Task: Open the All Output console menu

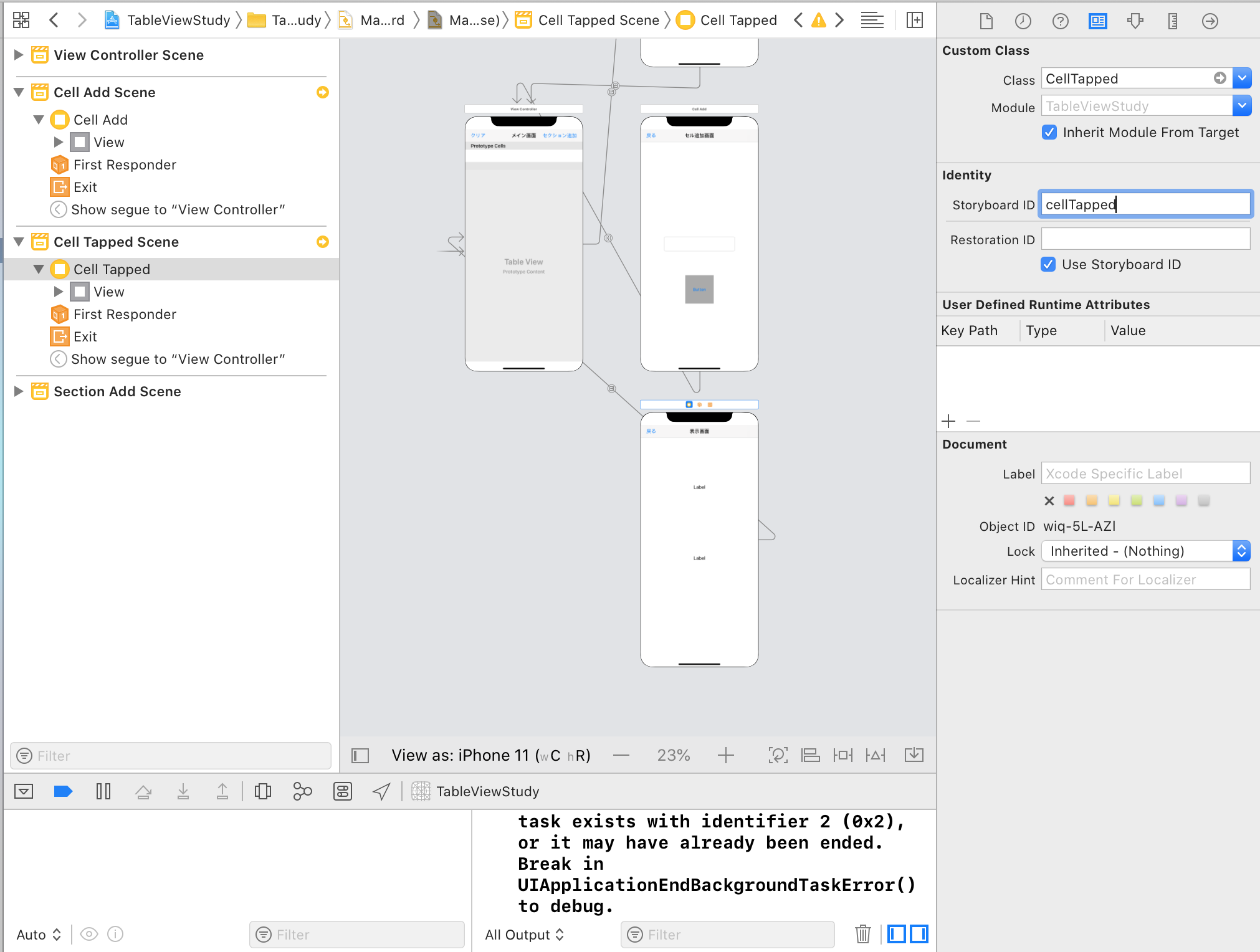Action: coord(524,935)
